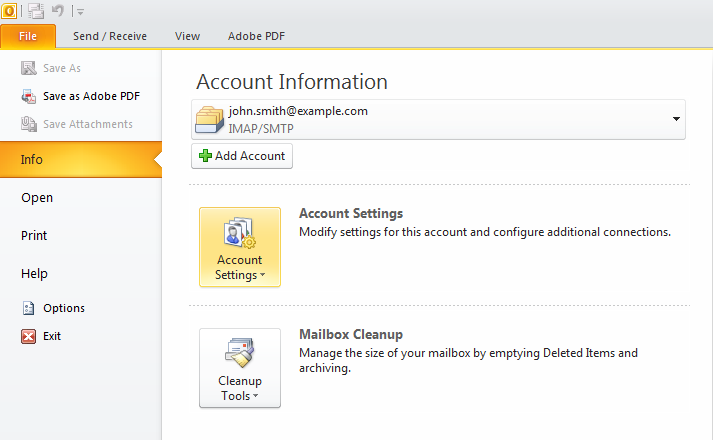Click the IMAP/SMTP account type text
This screenshot has height=440, width=713.
[x=261, y=129]
